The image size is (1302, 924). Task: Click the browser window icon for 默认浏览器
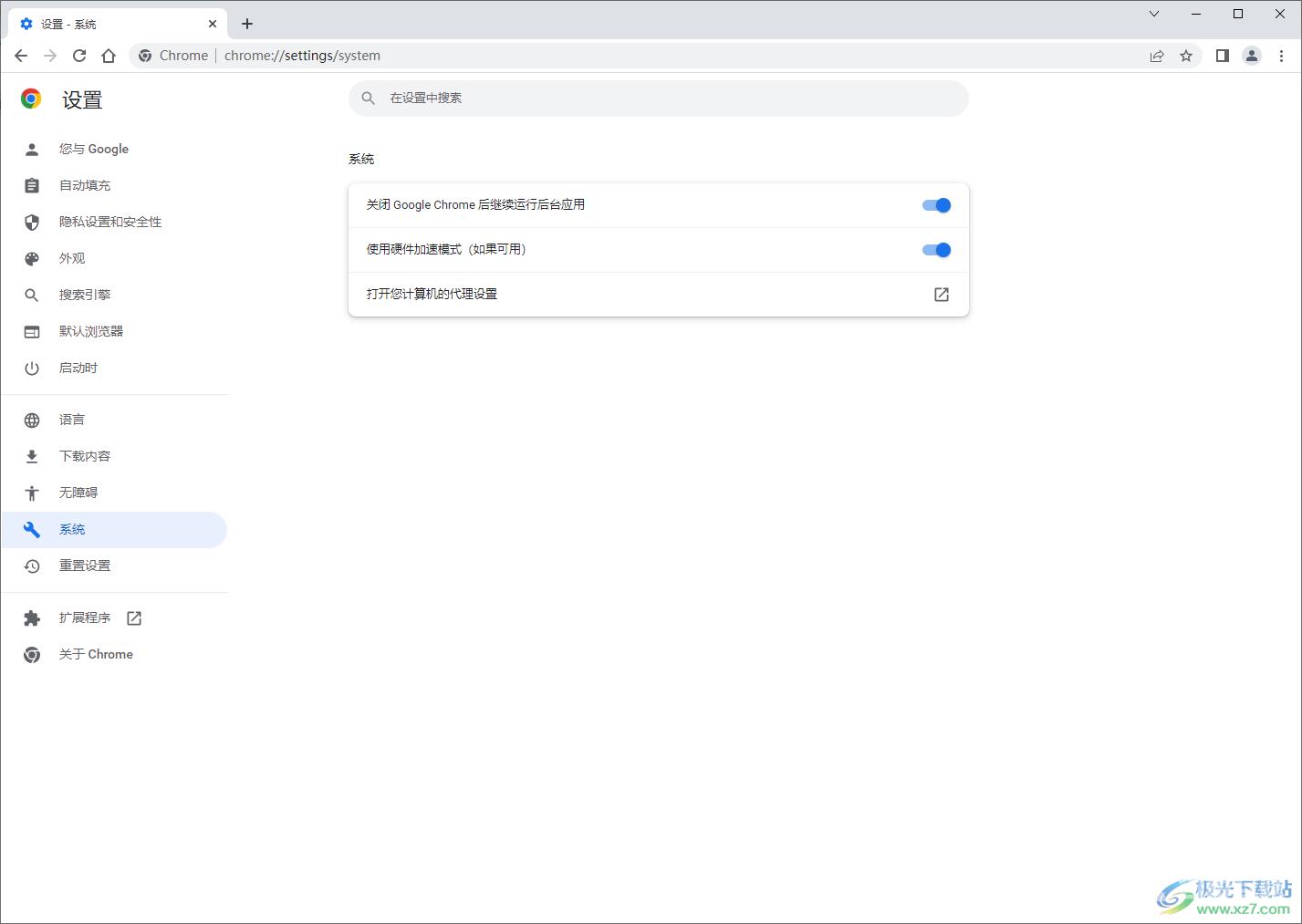[x=32, y=331]
